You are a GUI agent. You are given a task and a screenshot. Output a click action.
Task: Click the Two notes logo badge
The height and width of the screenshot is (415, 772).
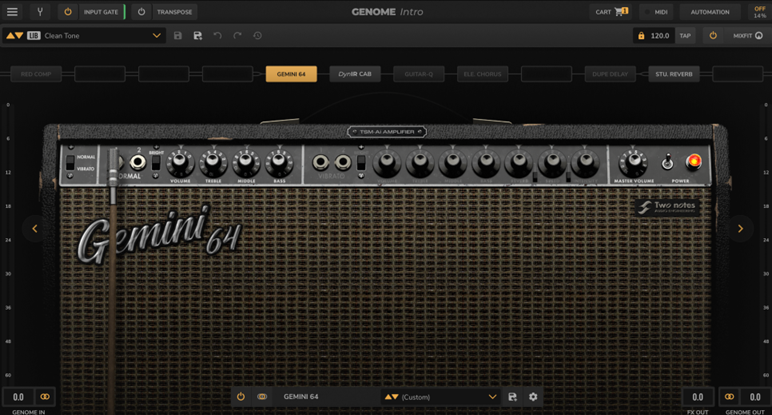point(667,207)
